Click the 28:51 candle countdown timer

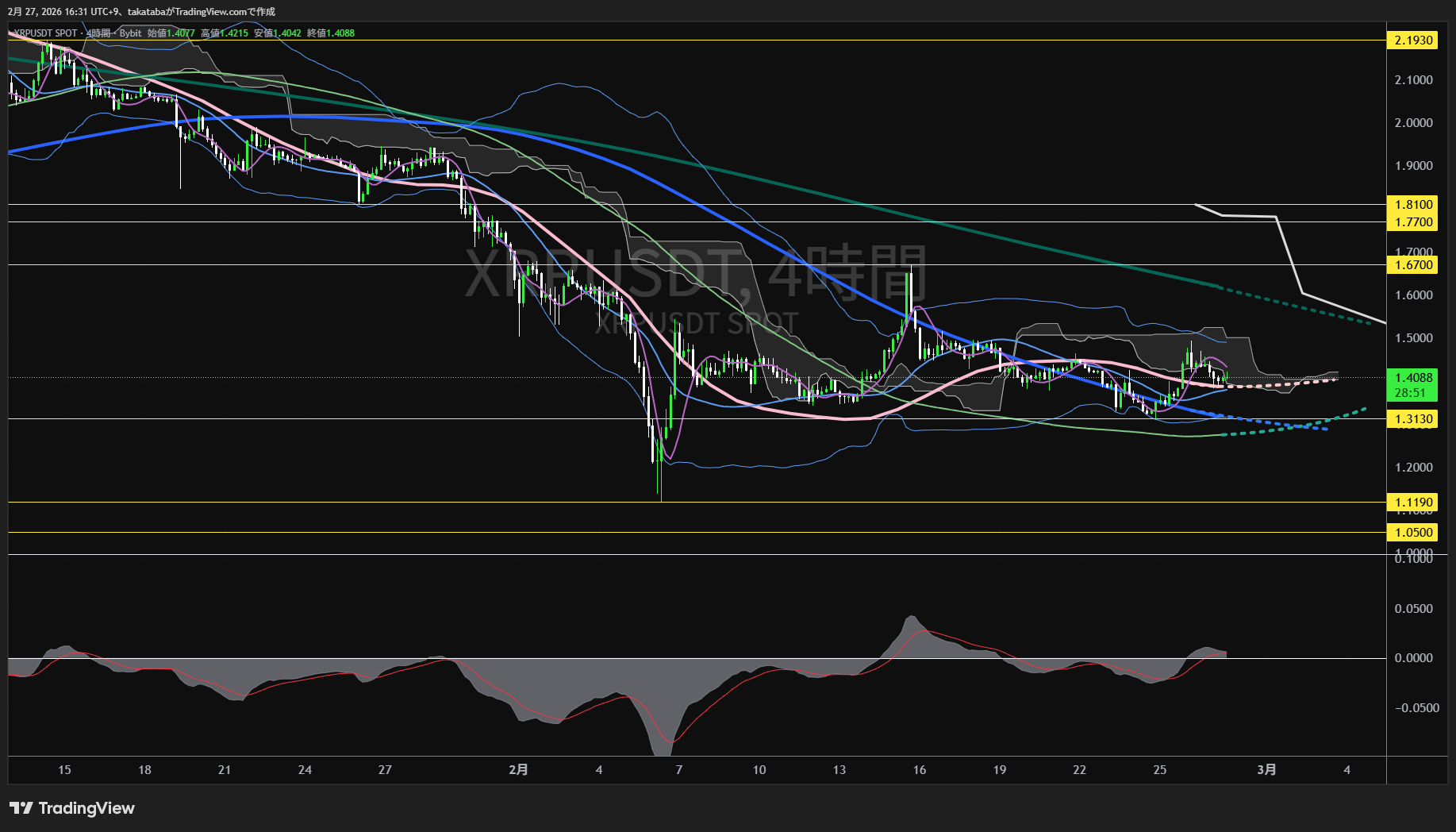tap(1411, 393)
